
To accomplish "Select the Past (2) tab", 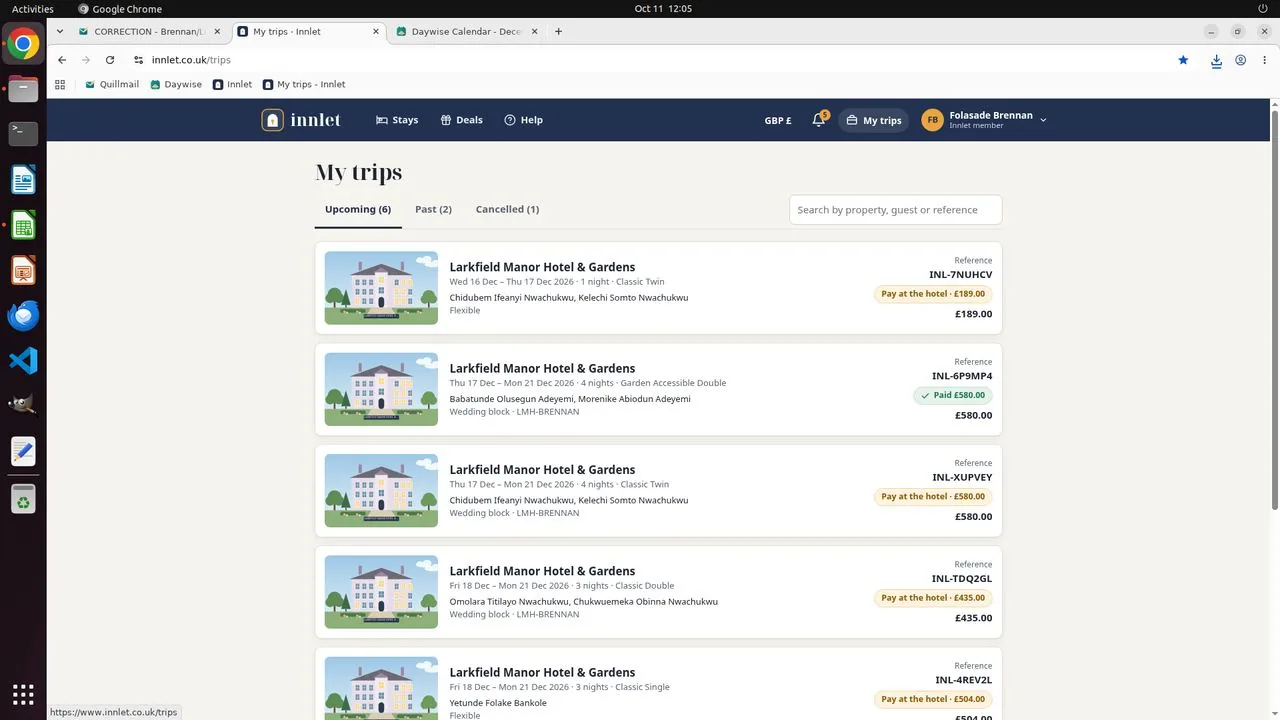I will click(433, 210).
